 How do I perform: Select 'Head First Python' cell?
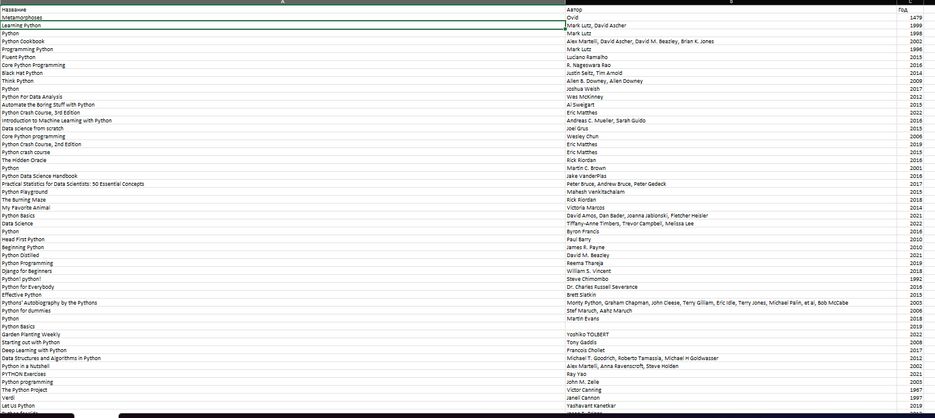point(283,239)
